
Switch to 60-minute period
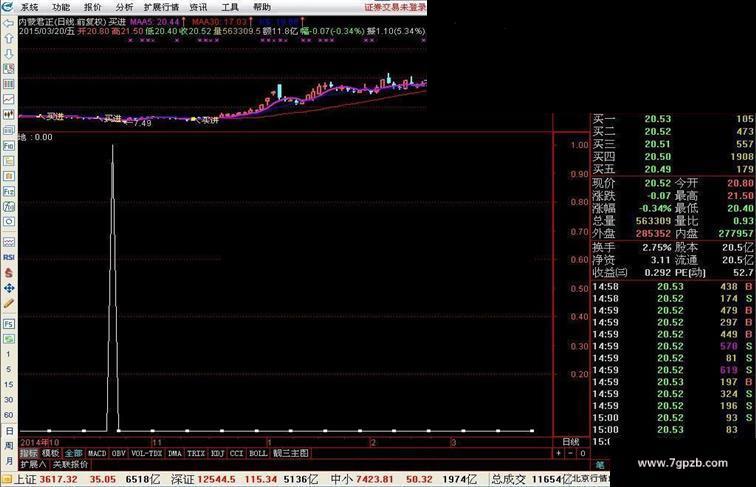click(x=8, y=415)
